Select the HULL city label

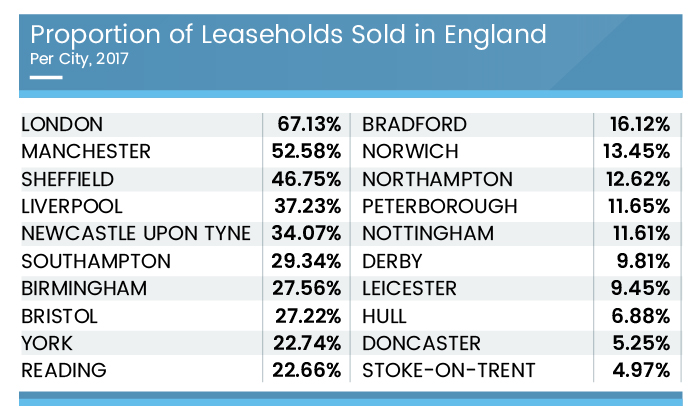pyautogui.click(x=386, y=316)
